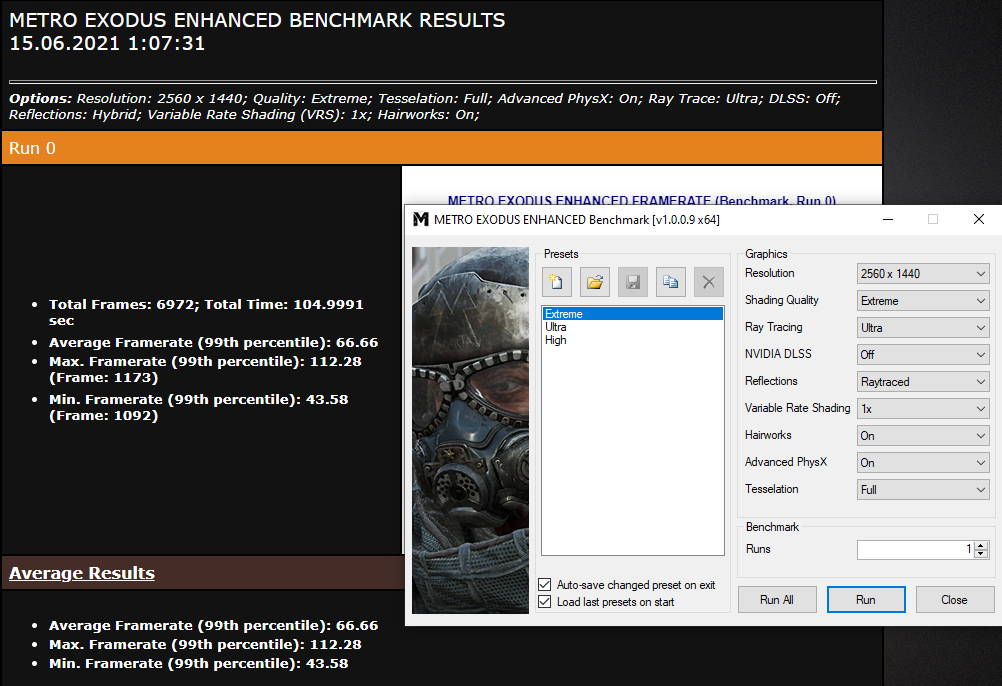Open the Hairworks dropdown
Screen dimensions: 1002x686
click(923, 436)
